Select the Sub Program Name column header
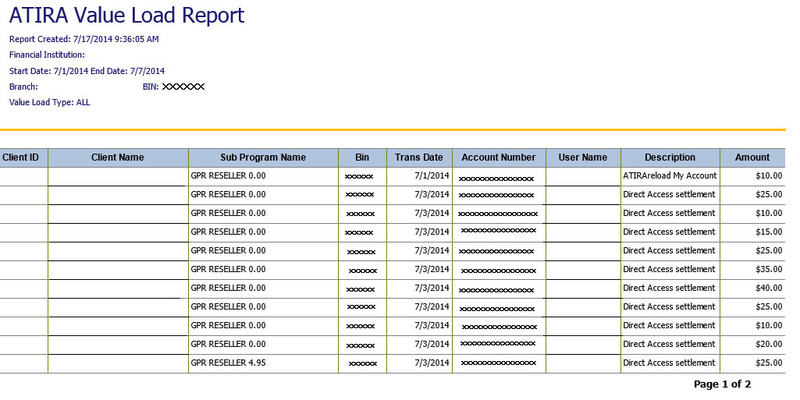 [x=262, y=157]
